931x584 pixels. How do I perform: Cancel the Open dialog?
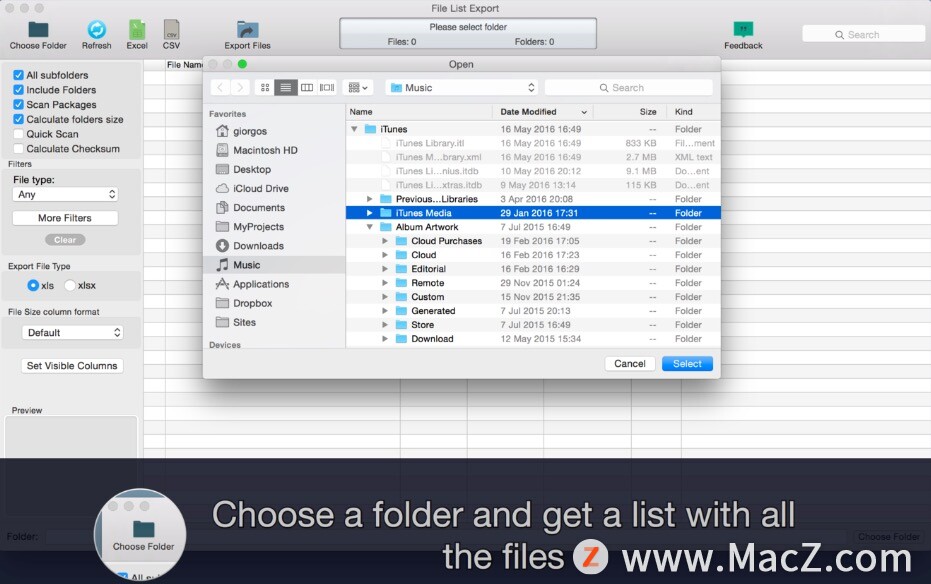coord(629,364)
